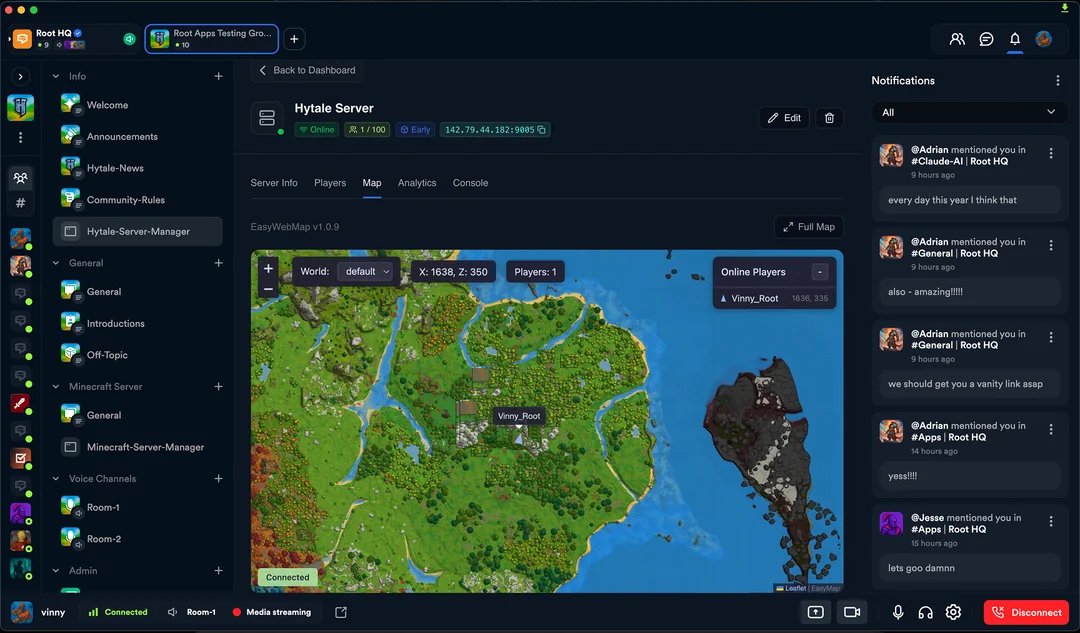Open the friends list icon top right
This screenshot has height=633, width=1080.
(956, 38)
